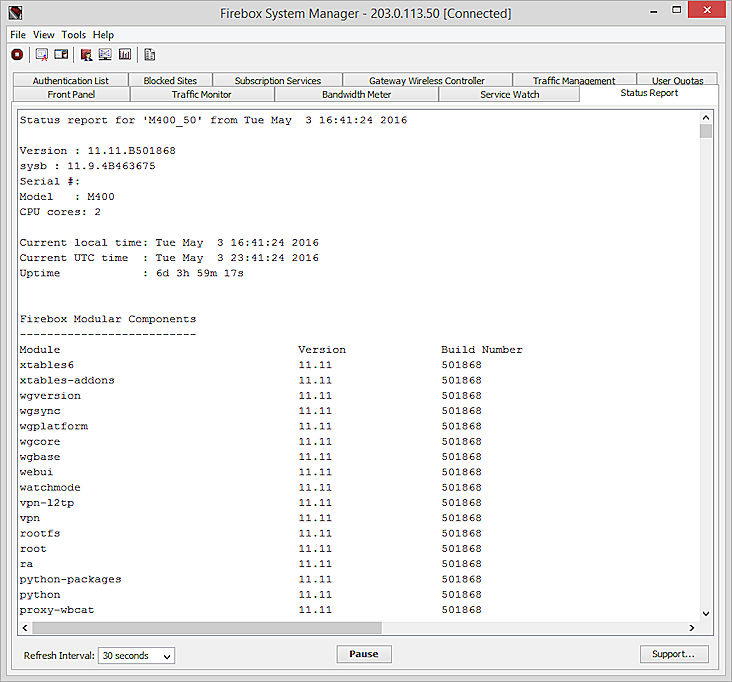Click the Firebox app icon in title bar

(x=14, y=13)
